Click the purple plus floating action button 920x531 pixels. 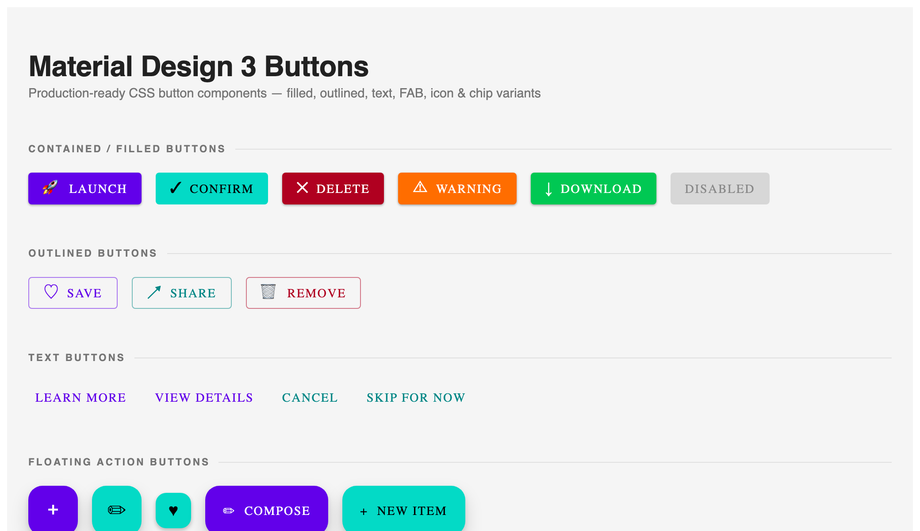coord(53,509)
